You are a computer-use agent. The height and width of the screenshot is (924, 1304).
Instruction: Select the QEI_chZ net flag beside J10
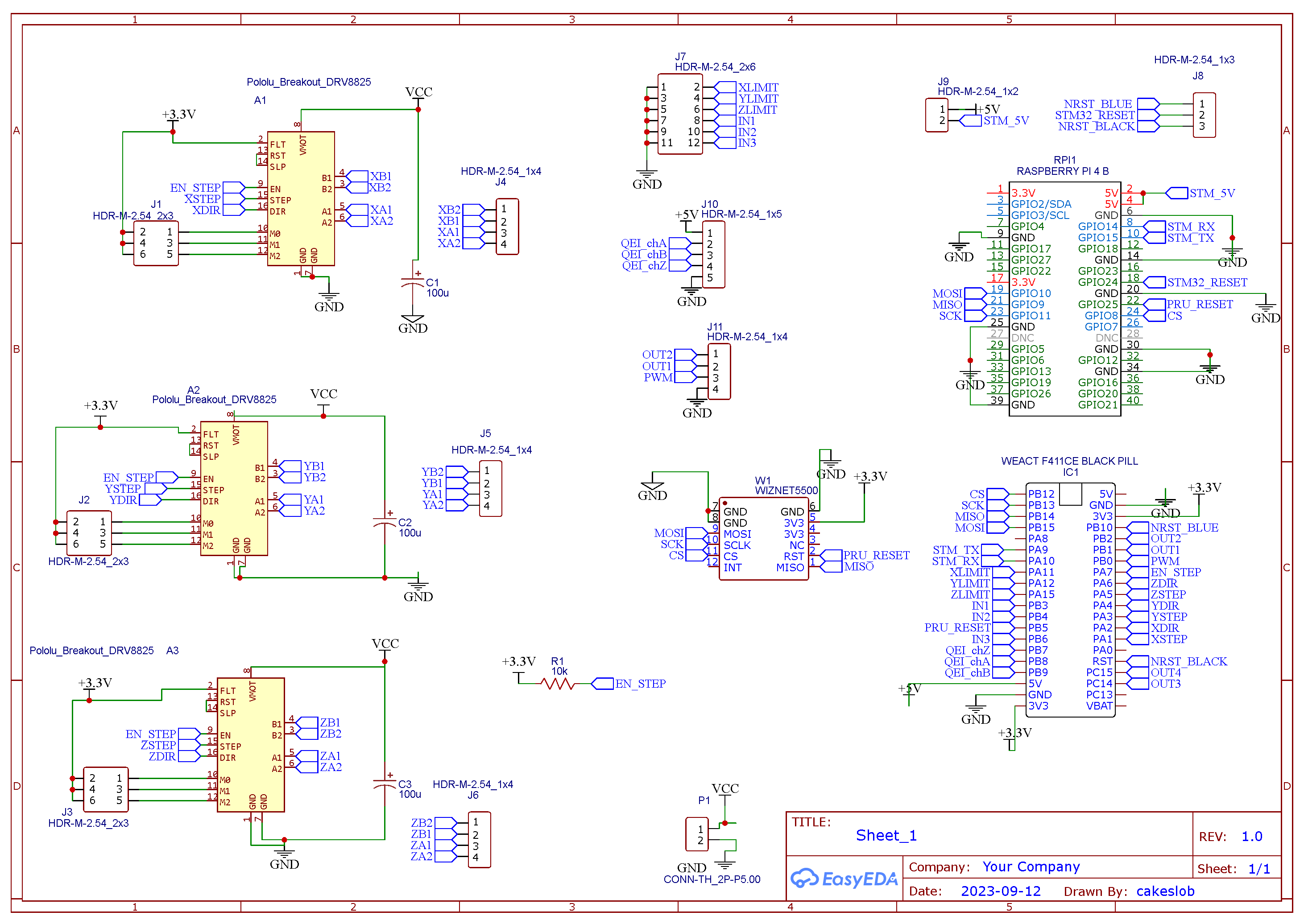(656, 266)
